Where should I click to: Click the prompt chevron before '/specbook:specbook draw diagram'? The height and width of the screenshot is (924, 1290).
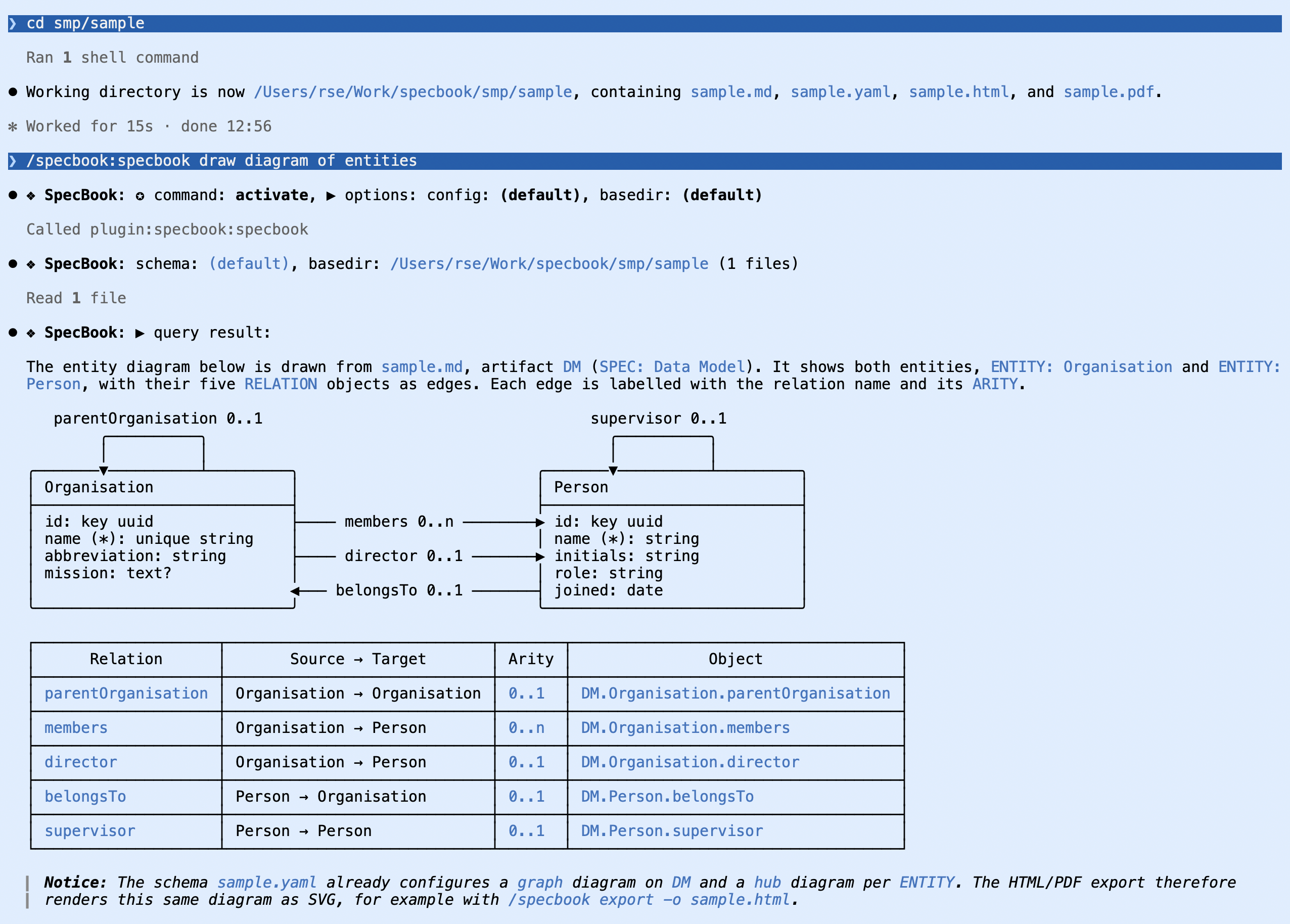(13, 161)
